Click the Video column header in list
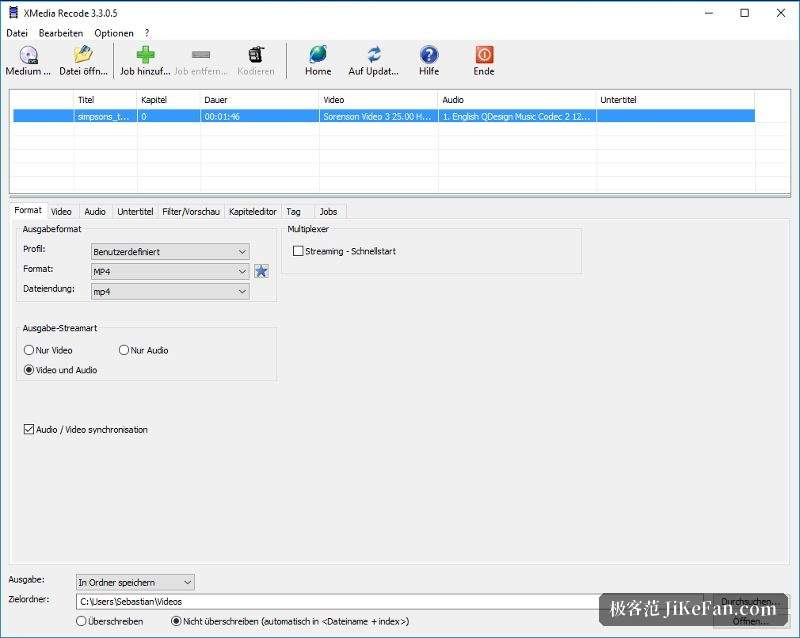This screenshot has width=800, height=638. point(378,100)
